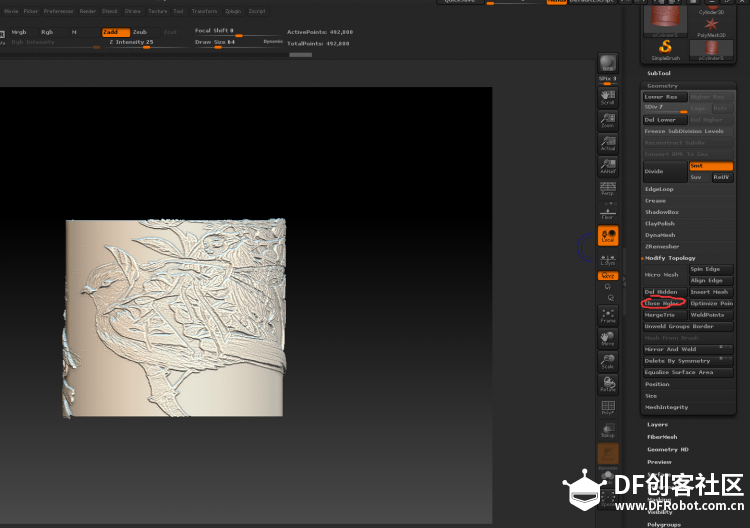Open the Movie menu
The image size is (750, 528).
click(11, 11)
